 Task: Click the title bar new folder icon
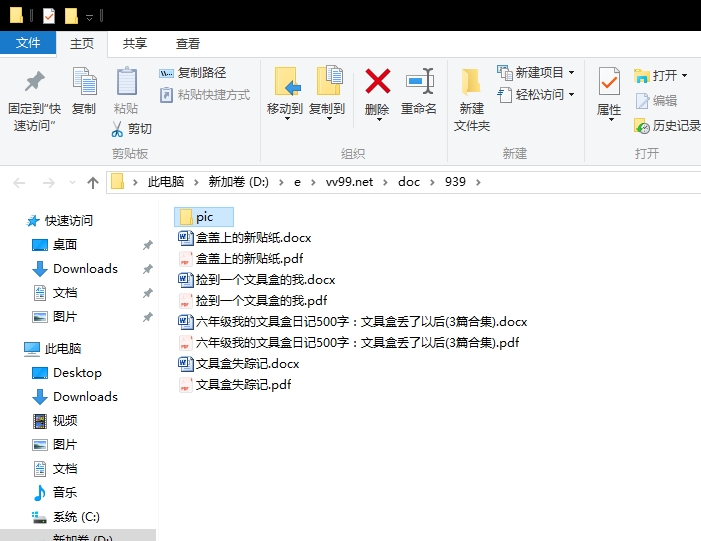71,16
